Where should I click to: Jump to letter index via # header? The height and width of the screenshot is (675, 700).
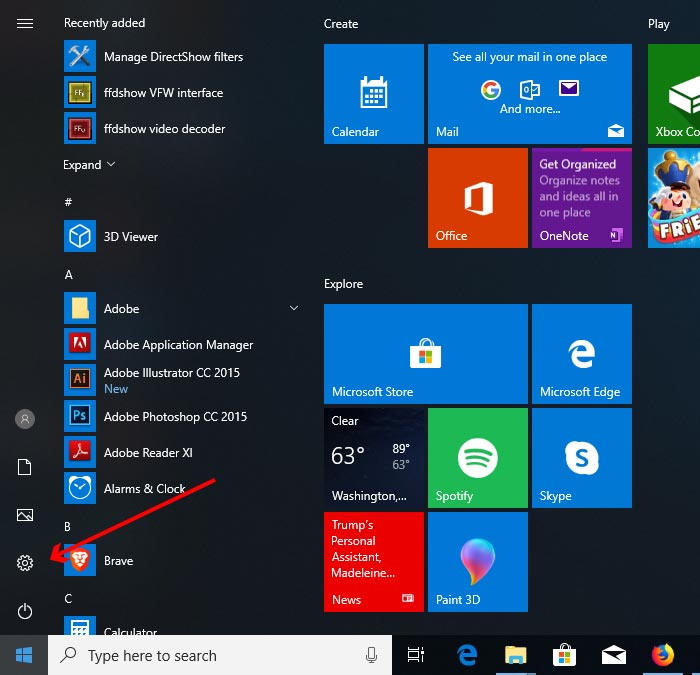coord(68,202)
